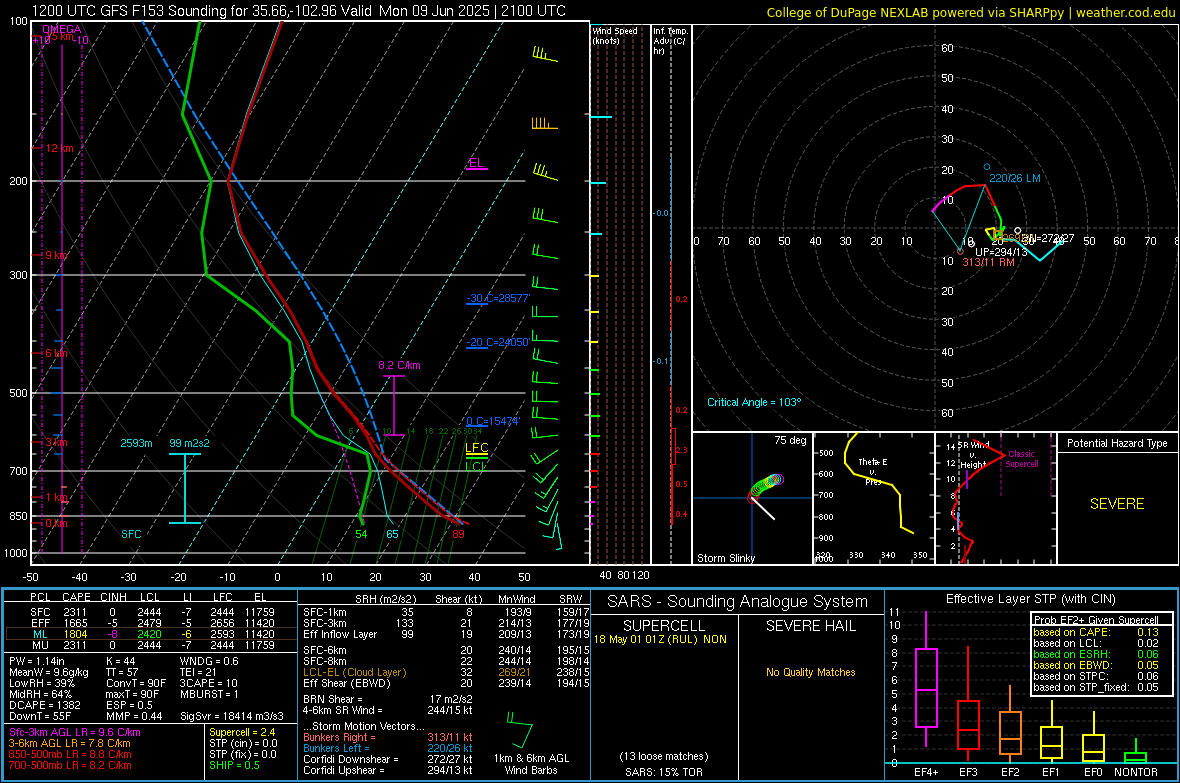Click the 0 C=15474' freezing level label
The height and width of the screenshot is (783, 1180).
point(493,422)
